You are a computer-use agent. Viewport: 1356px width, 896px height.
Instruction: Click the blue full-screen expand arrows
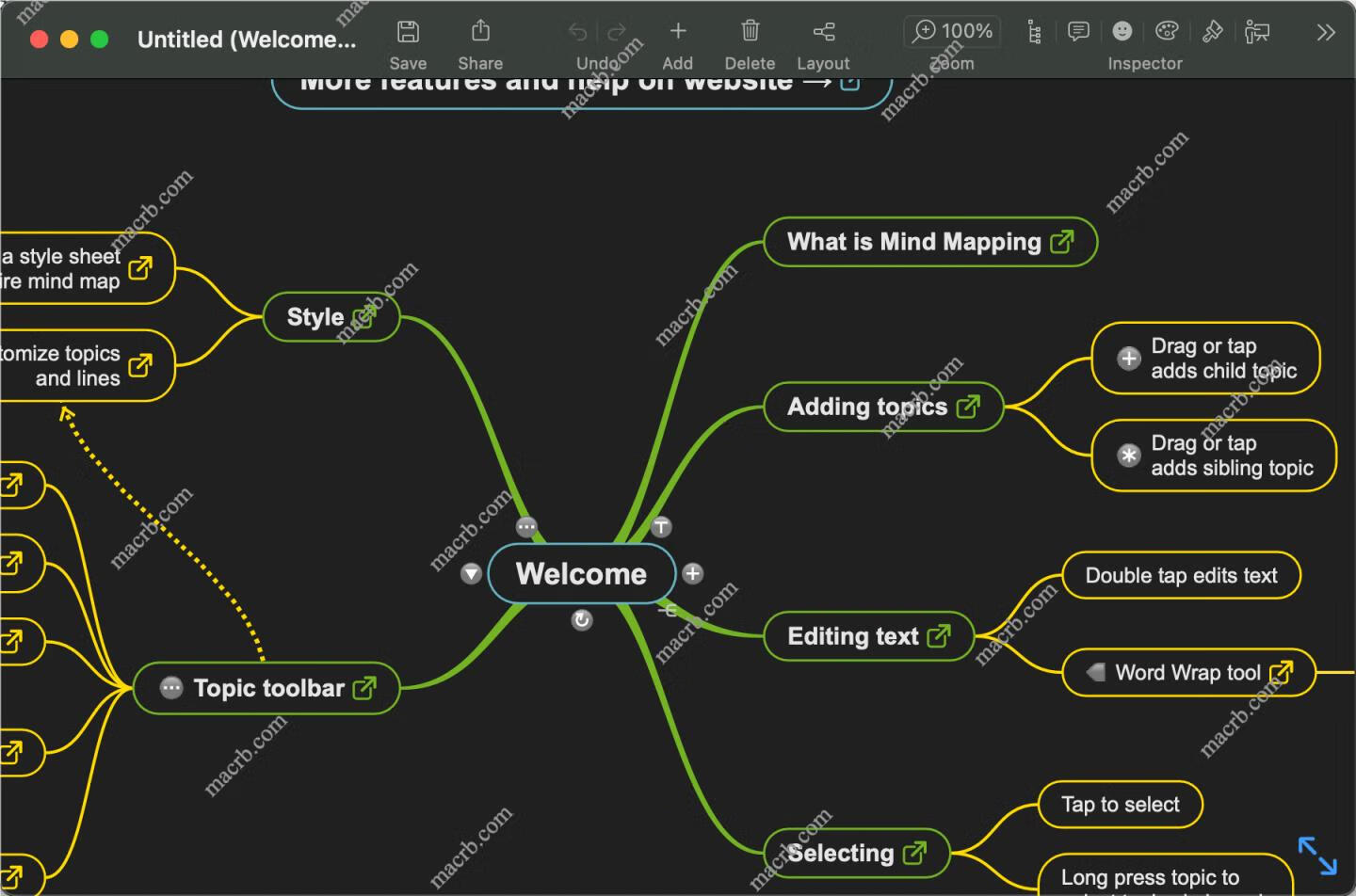pyautogui.click(x=1317, y=855)
